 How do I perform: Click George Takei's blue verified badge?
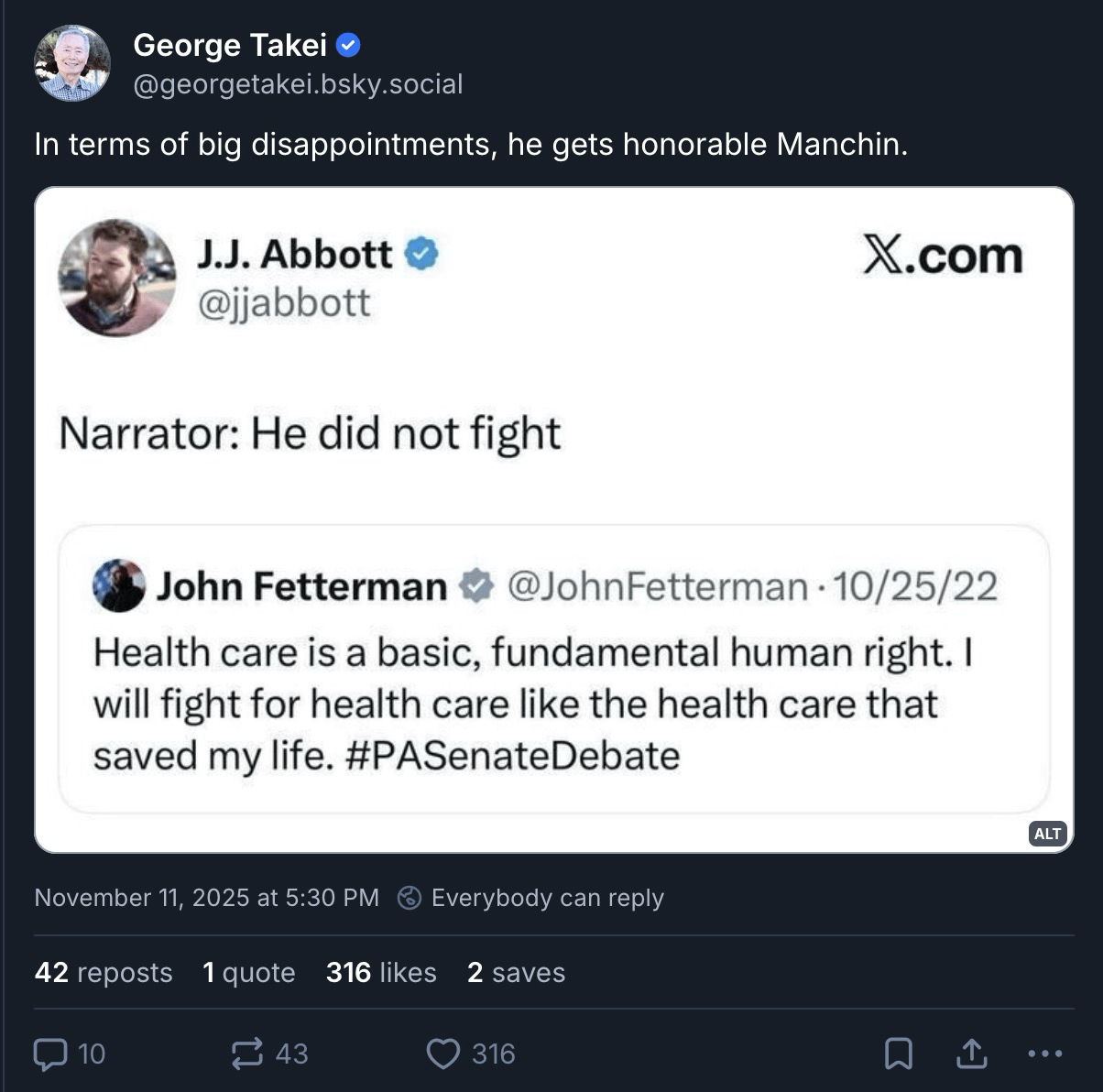point(349,45)
